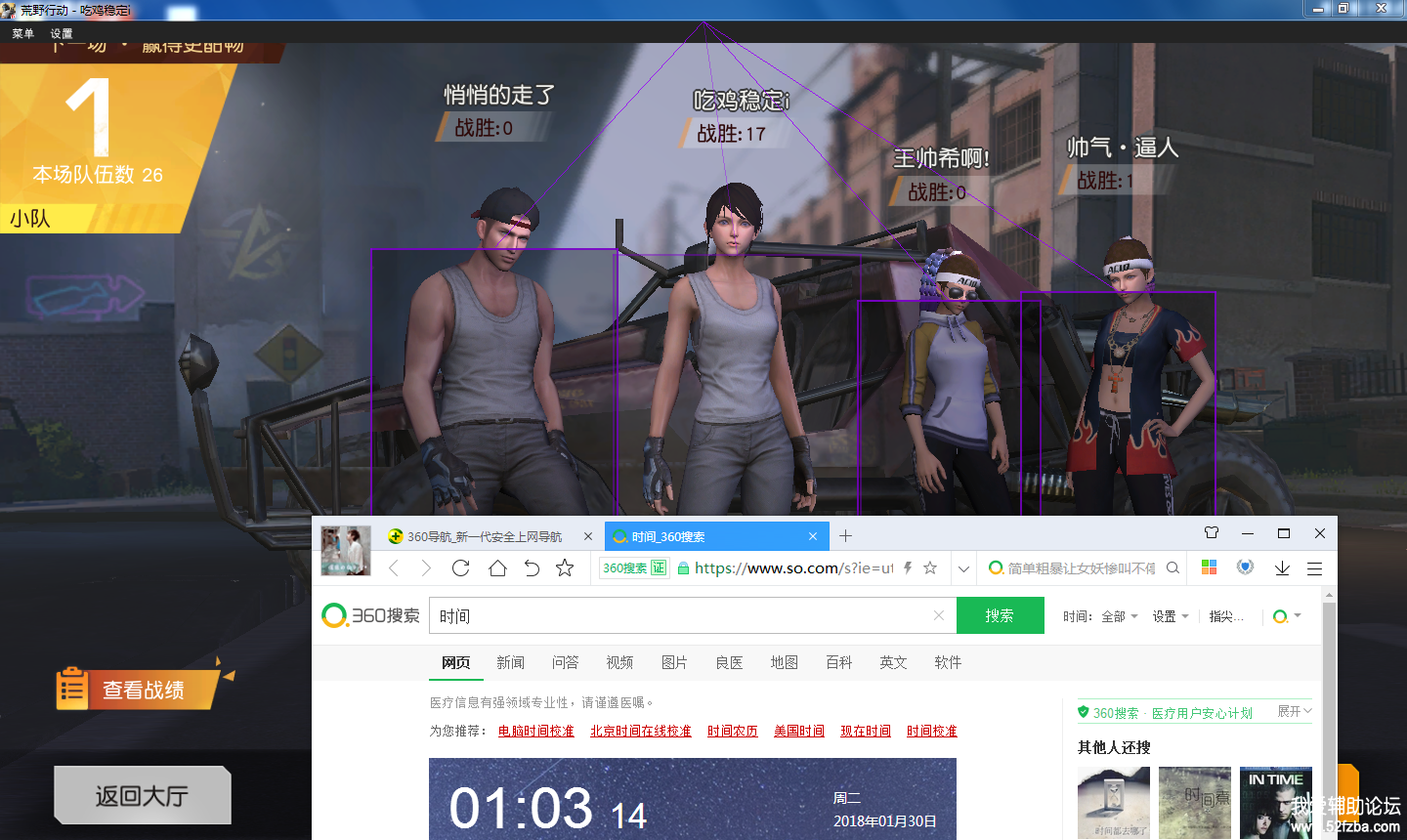
Task: Open a new browser tab
Action: pos(846,535)
